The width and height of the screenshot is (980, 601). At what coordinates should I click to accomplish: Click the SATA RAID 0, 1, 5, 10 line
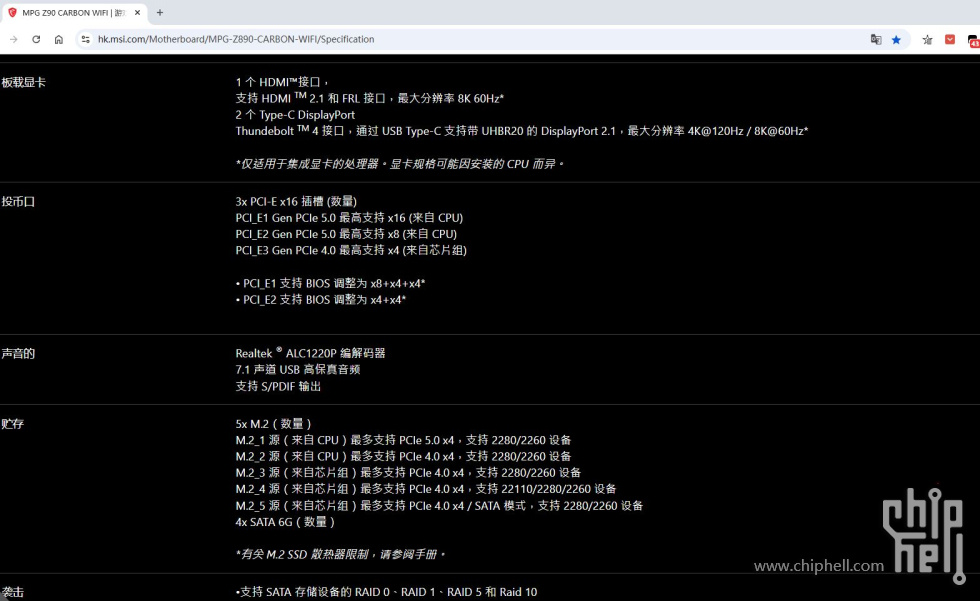click(386, 592)
